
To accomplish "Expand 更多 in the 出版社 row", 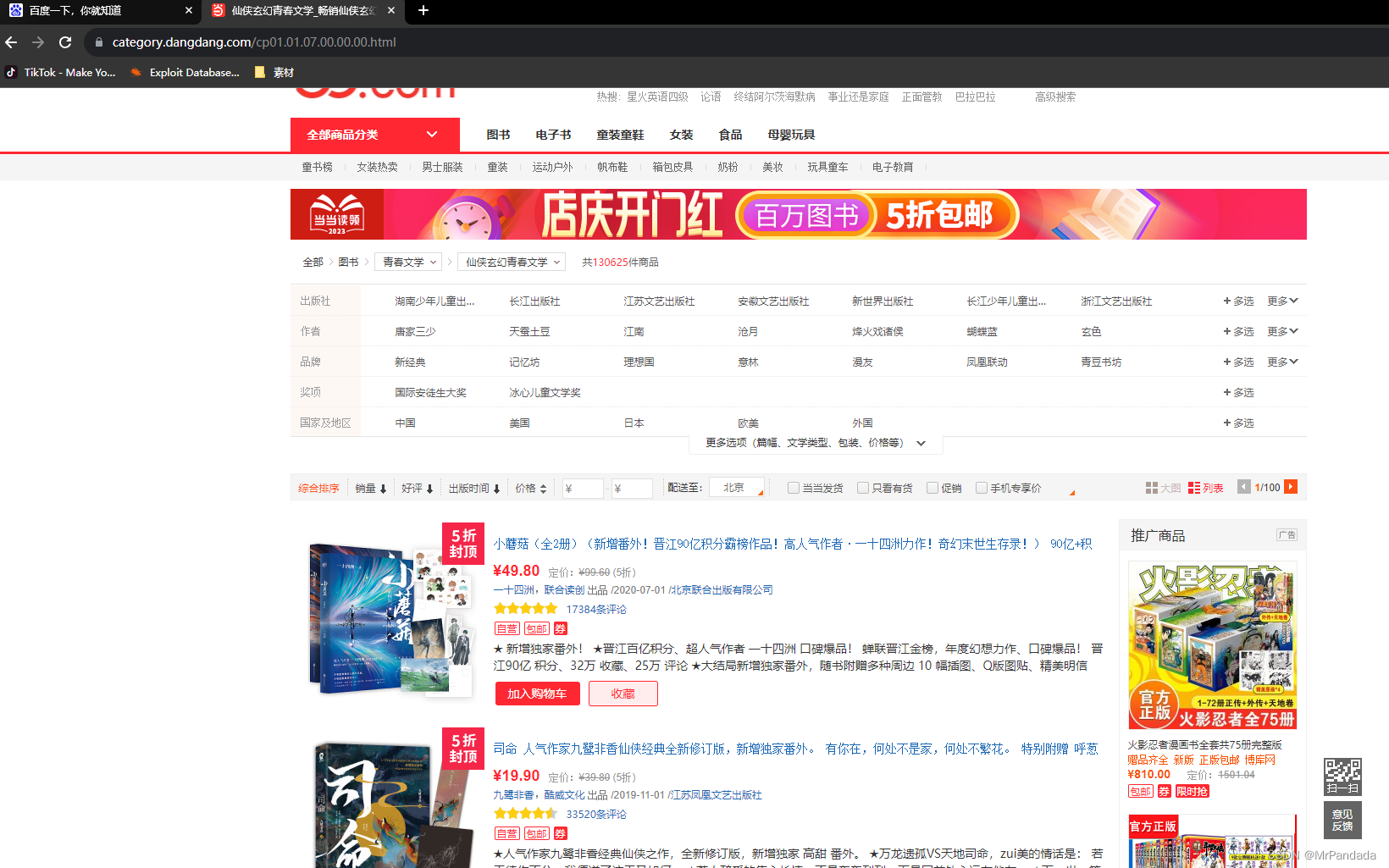I will pos(1282,301).
